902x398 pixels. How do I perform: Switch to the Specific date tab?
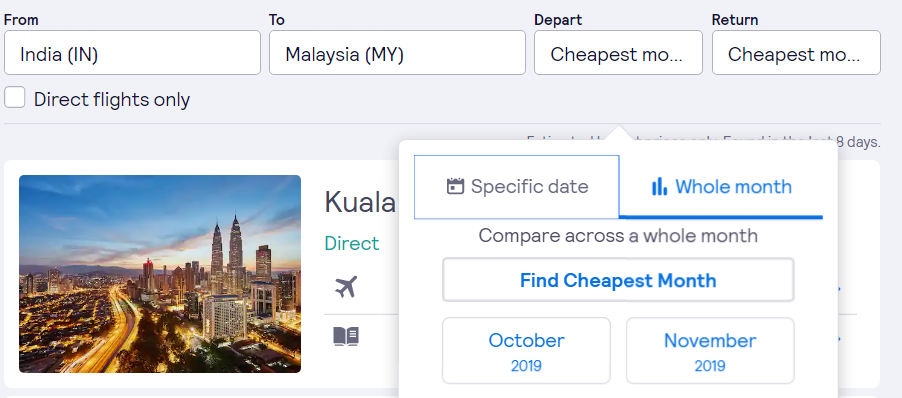pyautogui.click(x=517, y=187)
